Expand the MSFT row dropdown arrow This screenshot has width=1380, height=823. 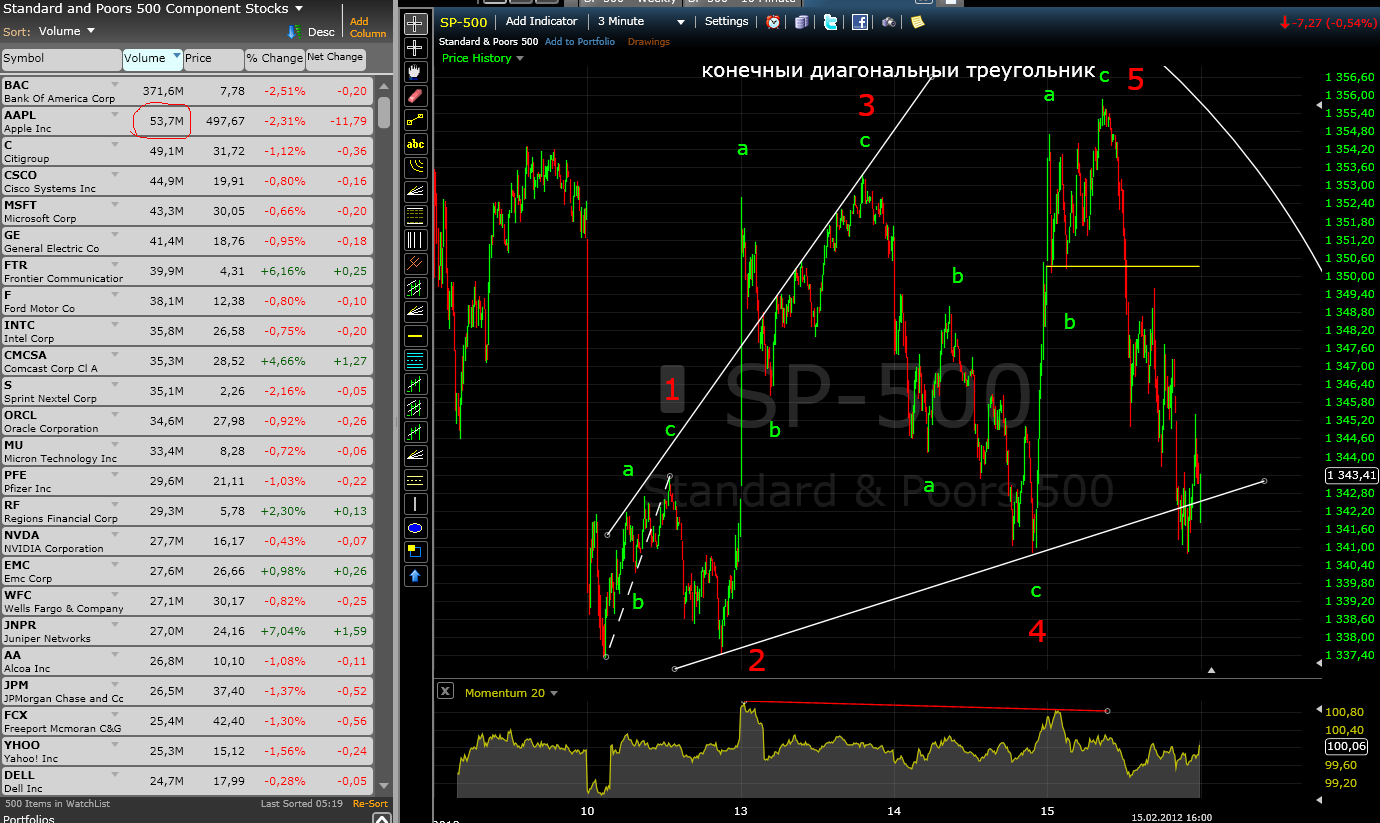click(114, 206)
